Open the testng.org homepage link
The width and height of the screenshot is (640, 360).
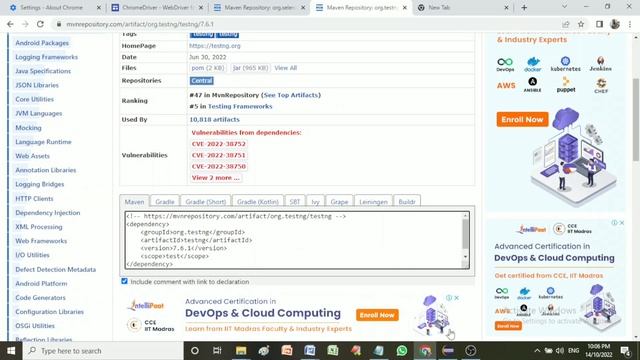click(215, 46)
